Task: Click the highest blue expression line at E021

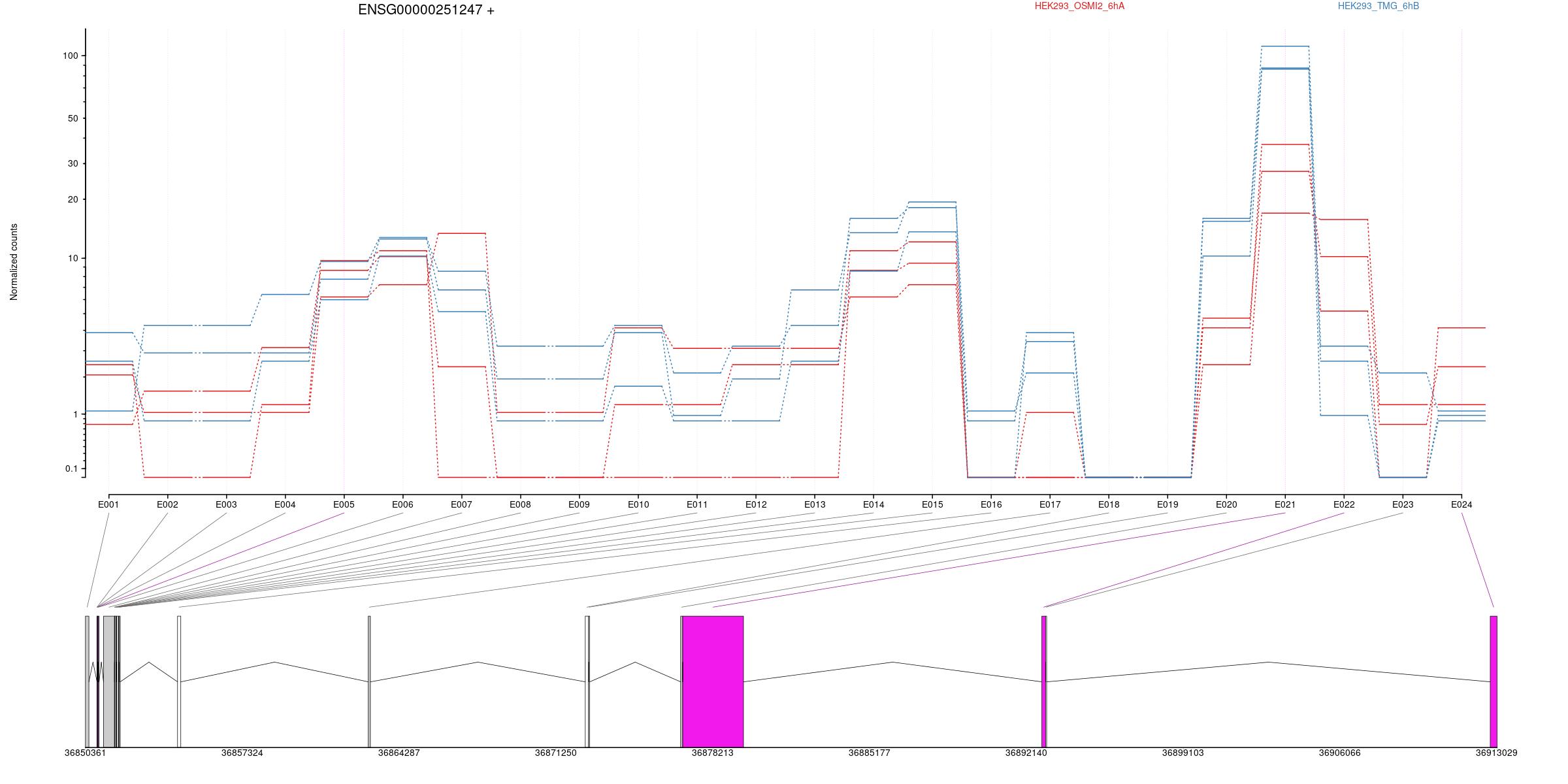Action: (1285, 46)
